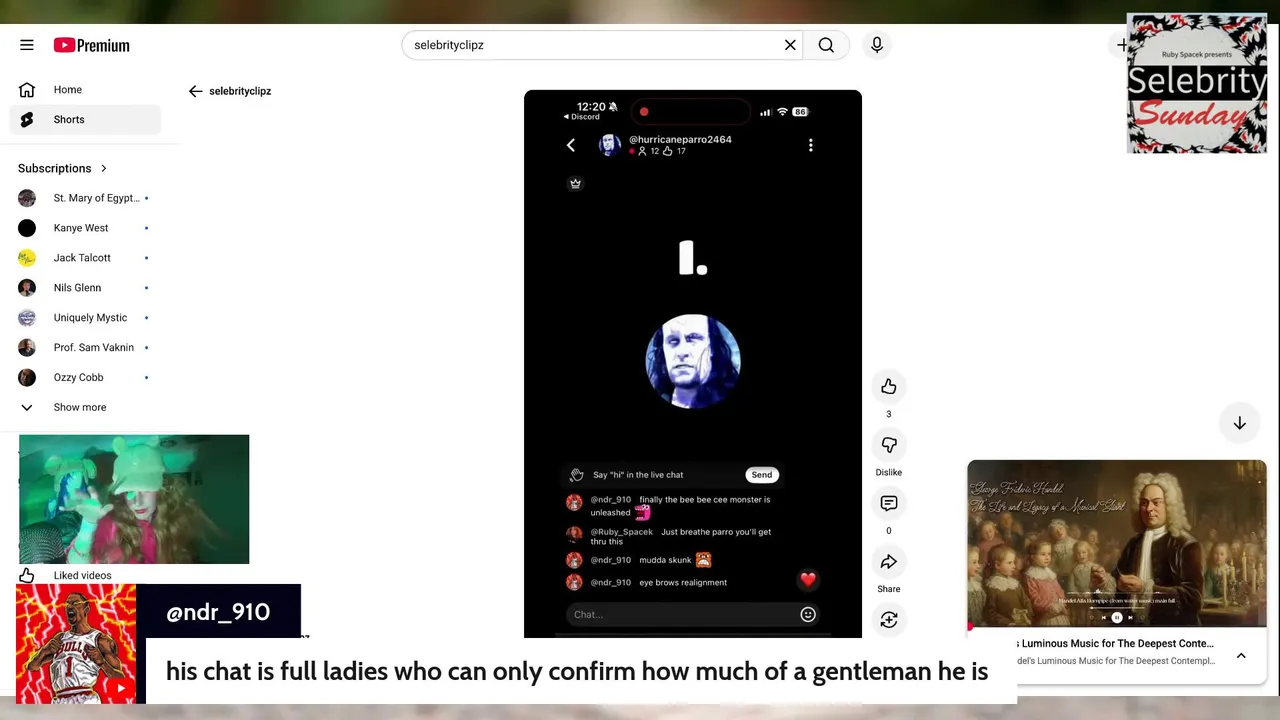Image resolution: width=1280 pixels, height=720 pixels.
Task: Click the Subscriptions heading
Action: (54, 168)
